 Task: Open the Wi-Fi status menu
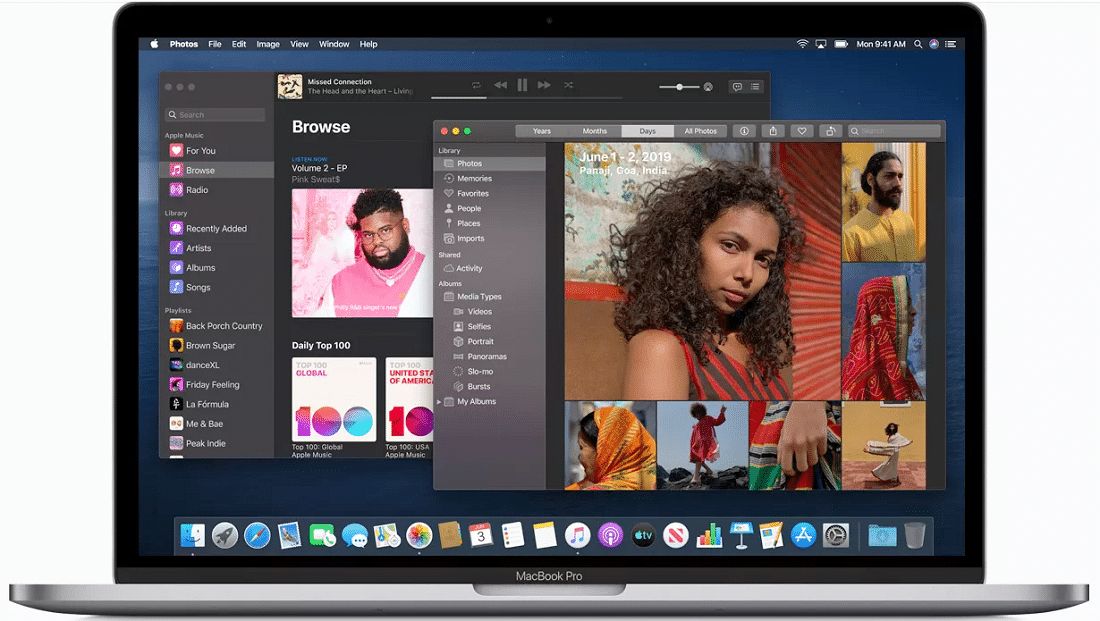802,44
